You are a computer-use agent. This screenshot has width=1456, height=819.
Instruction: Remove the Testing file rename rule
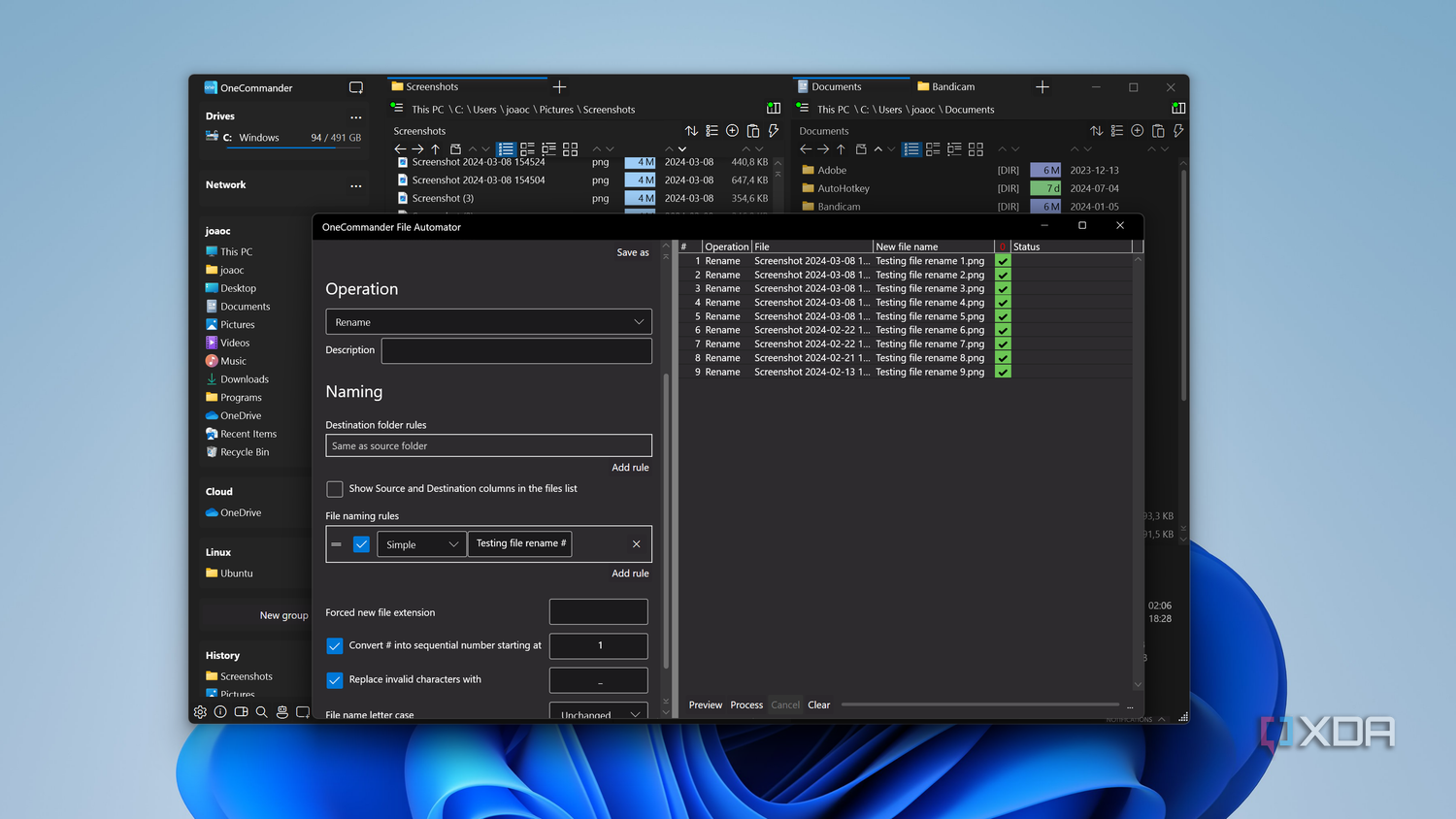coord(637,544)
